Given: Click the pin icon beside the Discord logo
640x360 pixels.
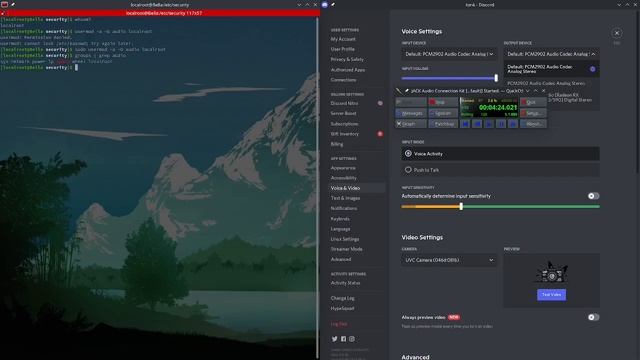Looking at the screenshot, I should pos(333,4).
